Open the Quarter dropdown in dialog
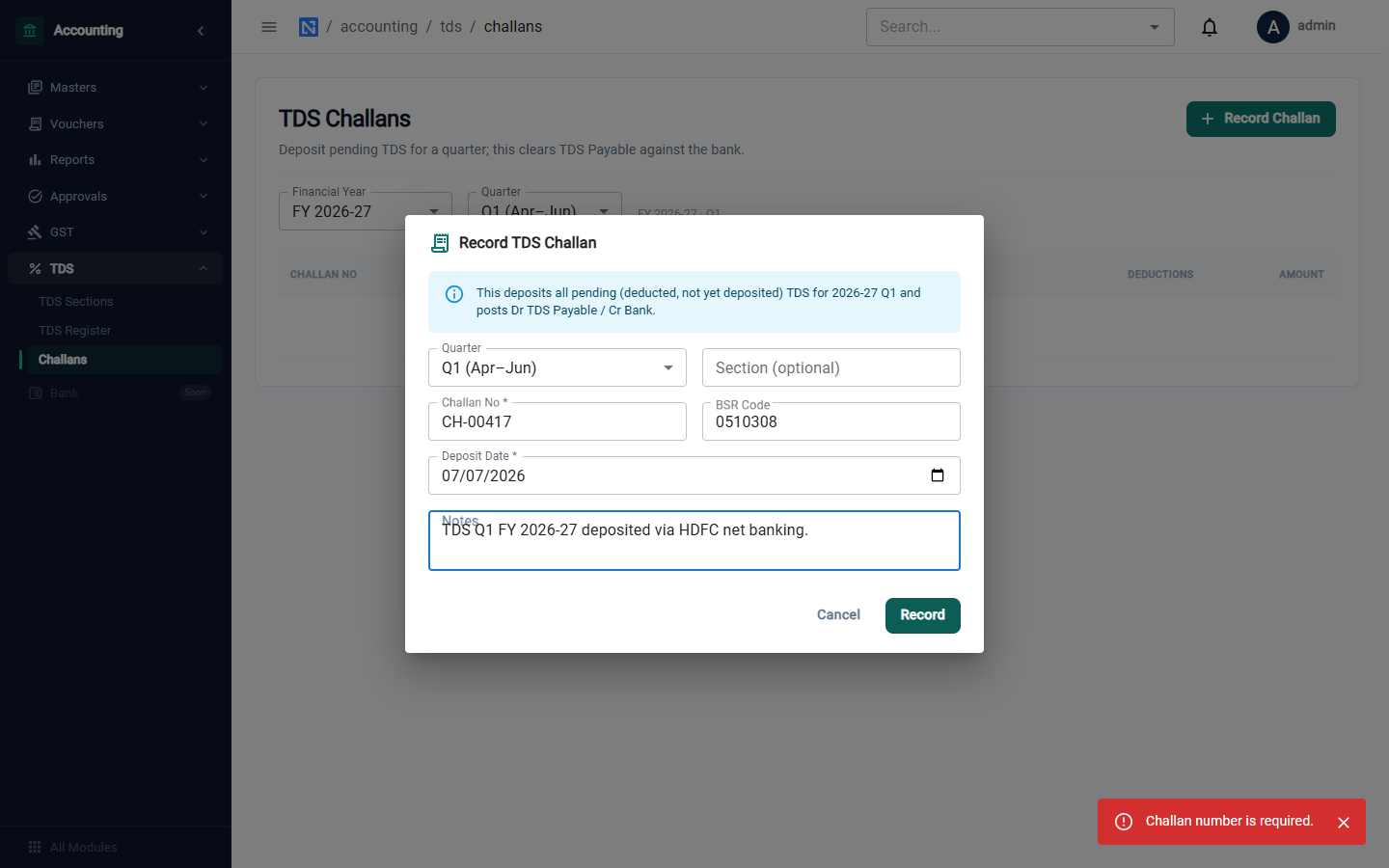 [x=558, y=367]
